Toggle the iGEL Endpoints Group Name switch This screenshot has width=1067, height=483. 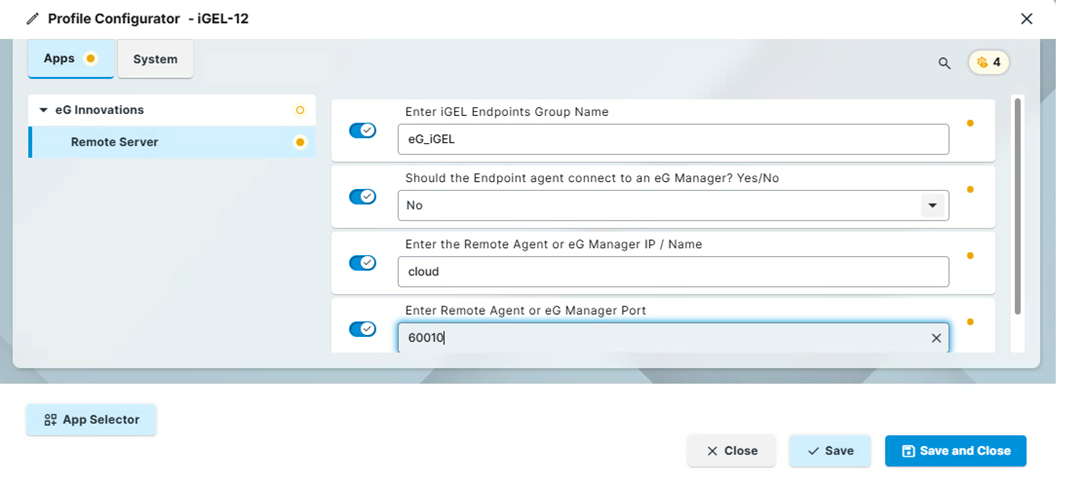coord(363,130)
